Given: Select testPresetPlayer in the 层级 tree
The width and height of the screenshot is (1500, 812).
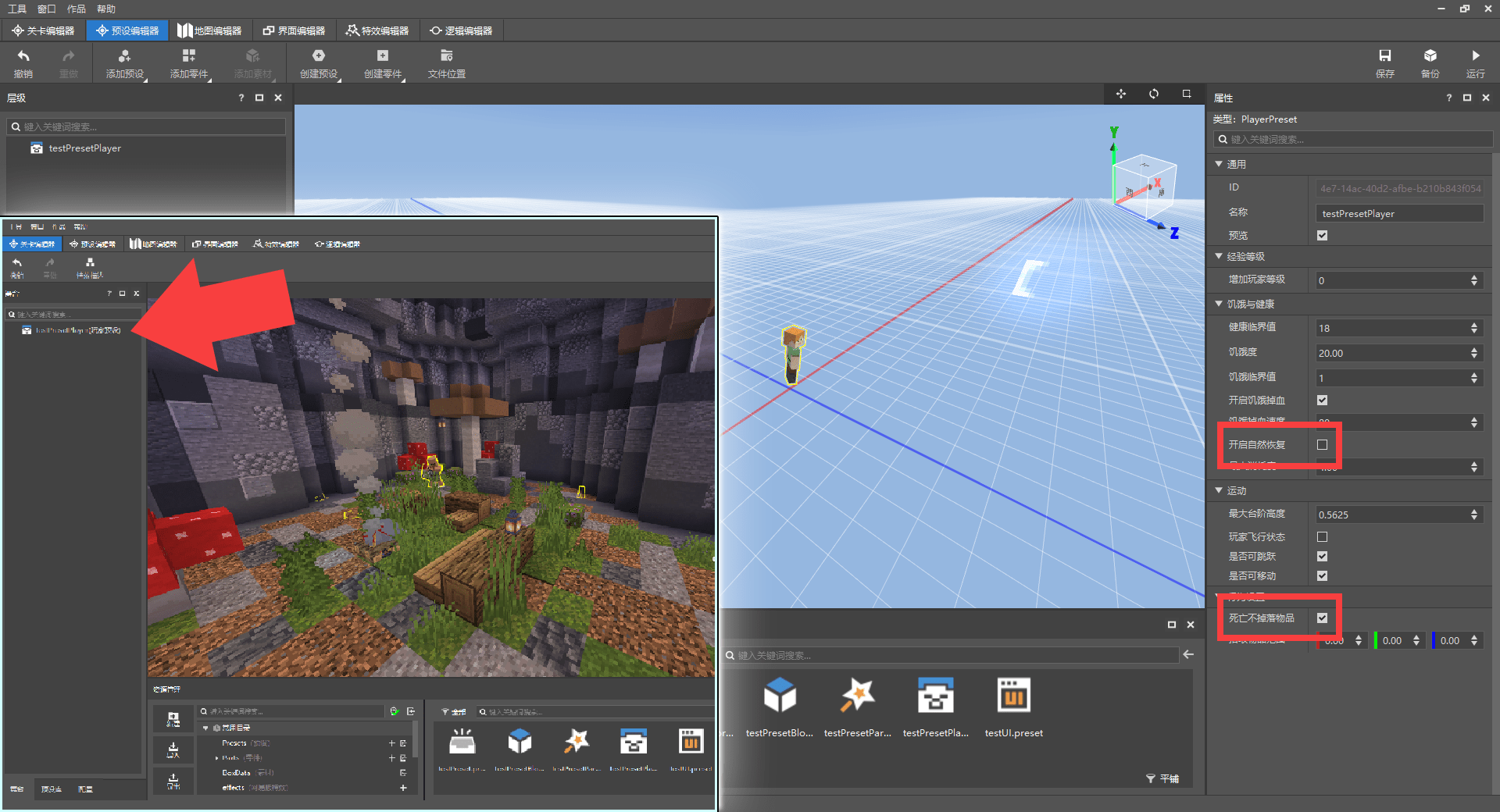Looking at the screenshot, I should 84,148.
